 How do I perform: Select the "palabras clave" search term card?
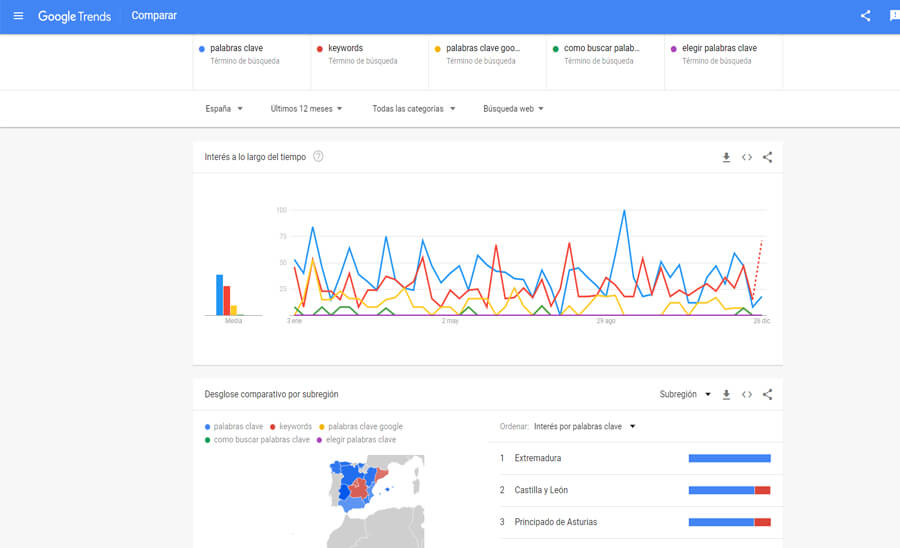click(251, 62)
